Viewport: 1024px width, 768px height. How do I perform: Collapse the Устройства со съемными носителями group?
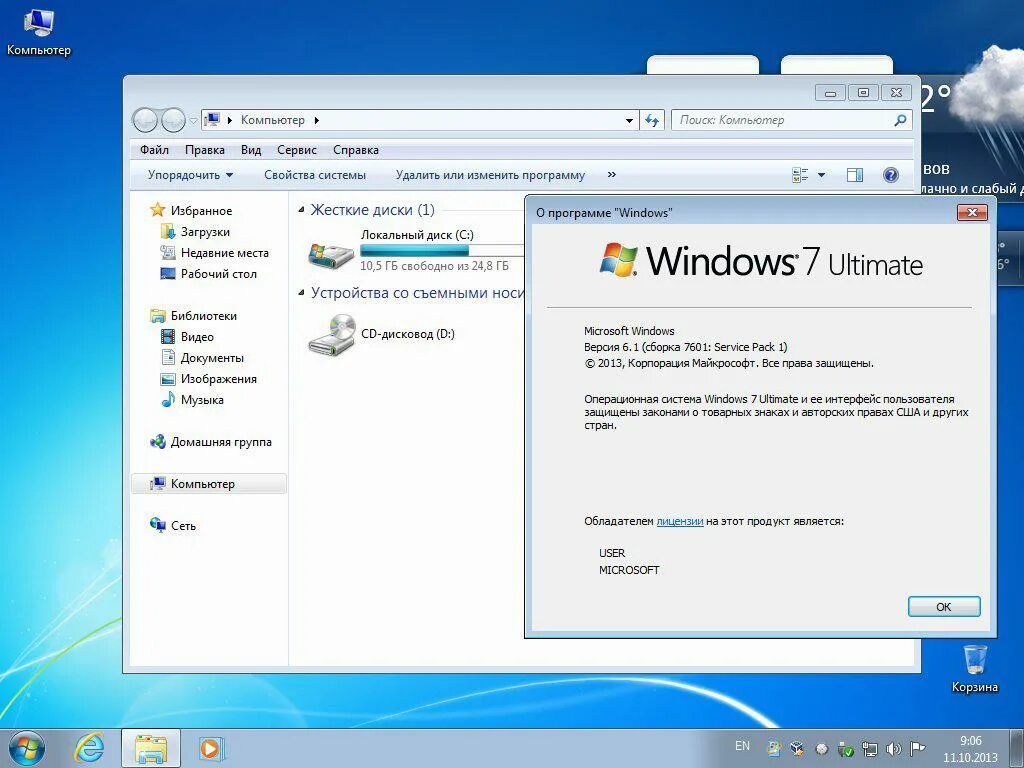tap(301, 293)
